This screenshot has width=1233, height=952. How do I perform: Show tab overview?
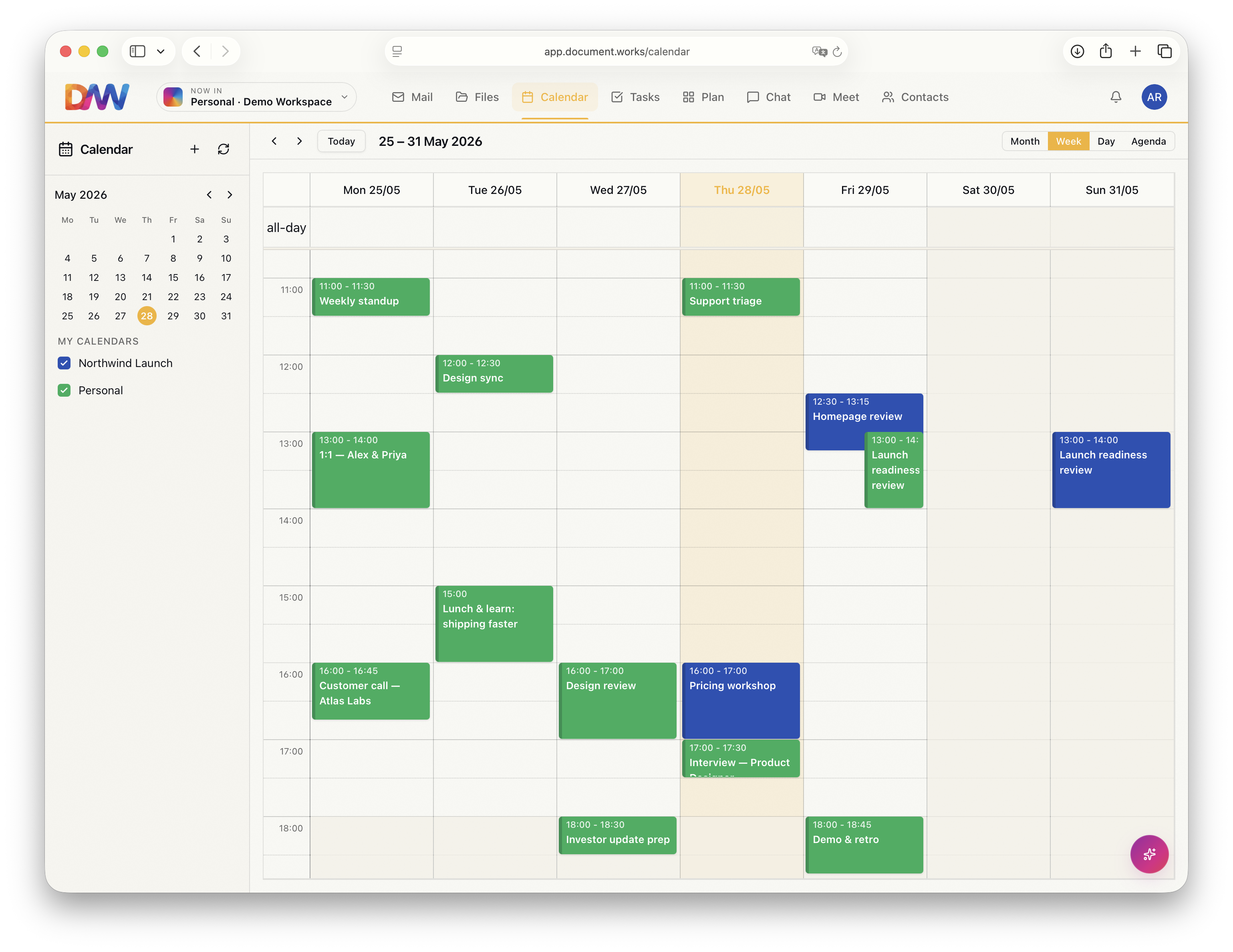[x=1164, y=51]
